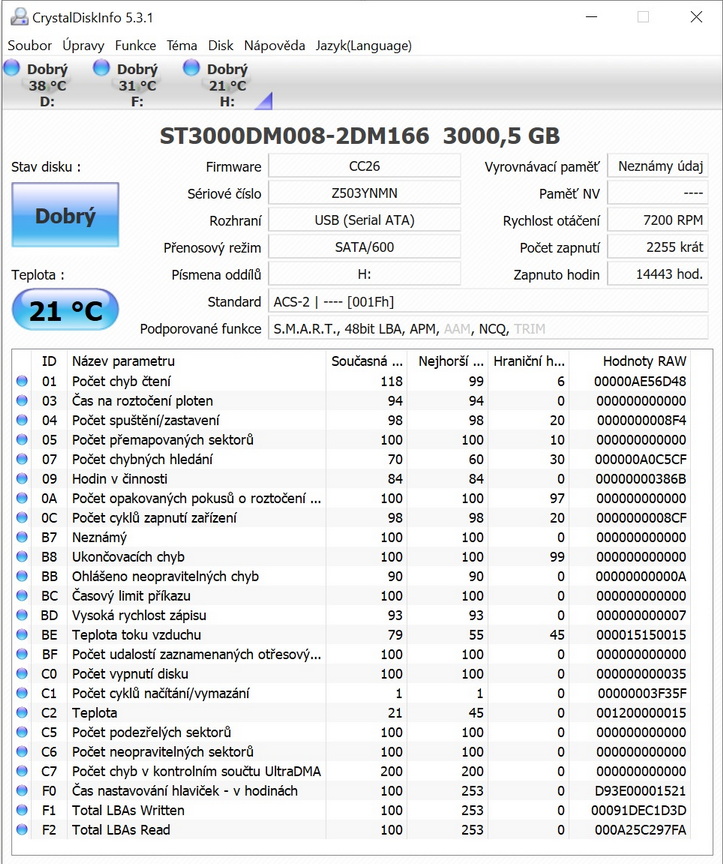Click the firmware field showing CC26

click(x=364, y=166)
